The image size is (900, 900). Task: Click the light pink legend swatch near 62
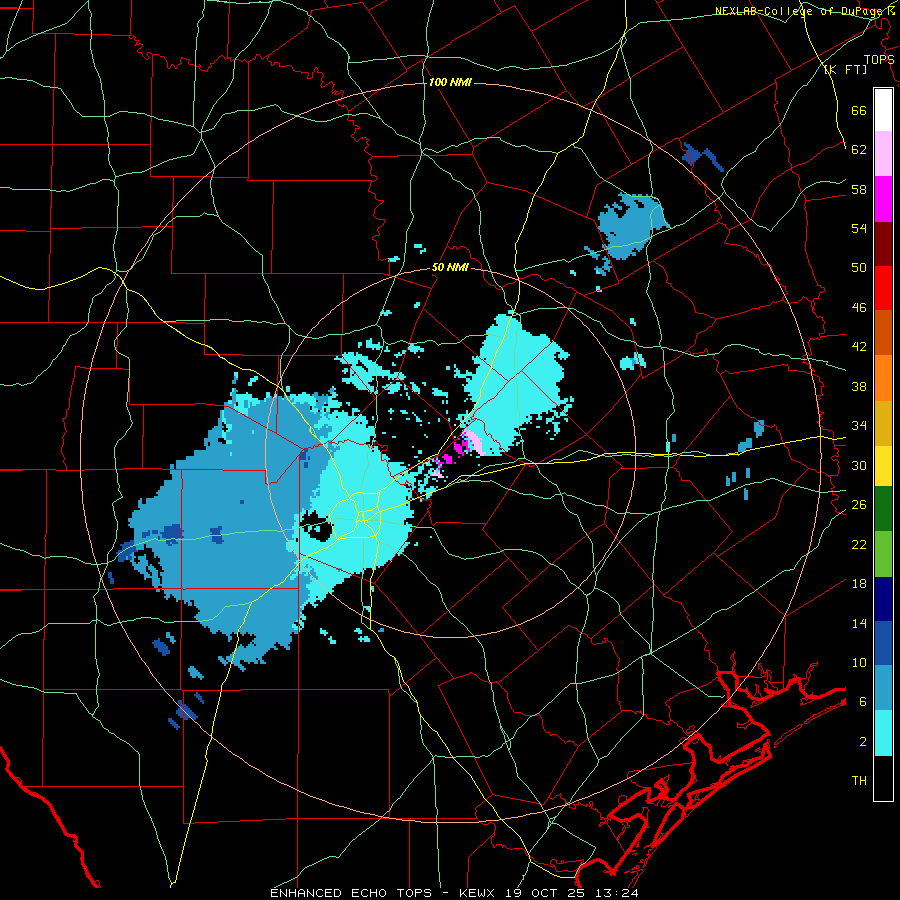883,153
